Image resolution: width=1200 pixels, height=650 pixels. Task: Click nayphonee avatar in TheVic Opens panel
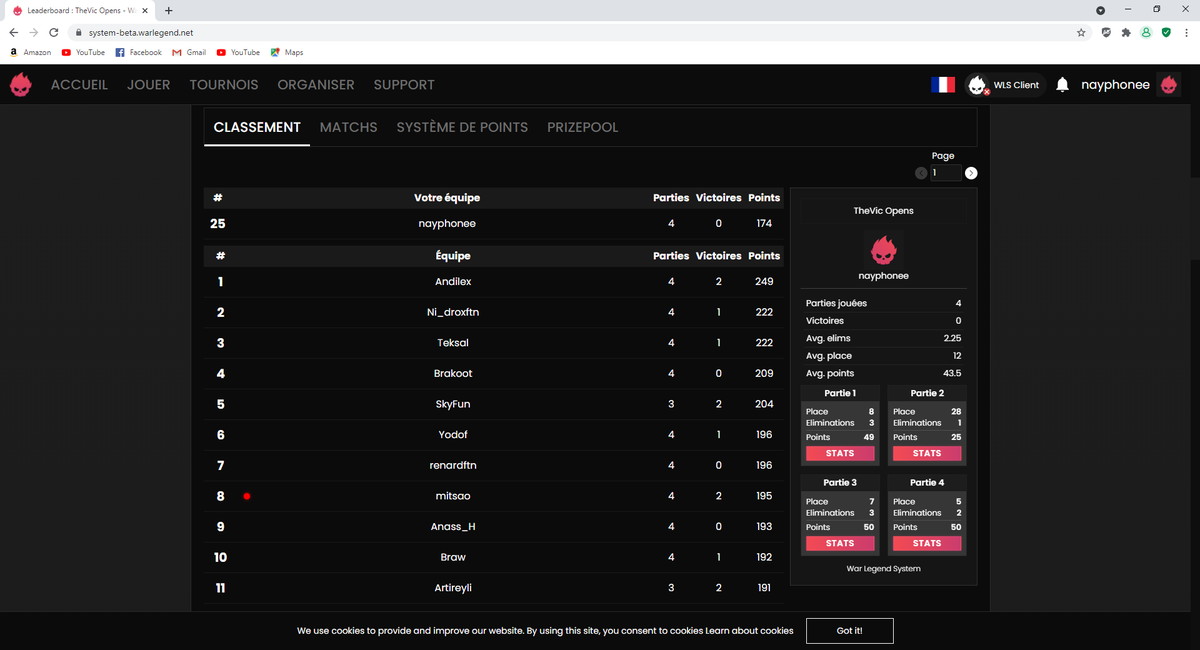click(x=883, y=248)
